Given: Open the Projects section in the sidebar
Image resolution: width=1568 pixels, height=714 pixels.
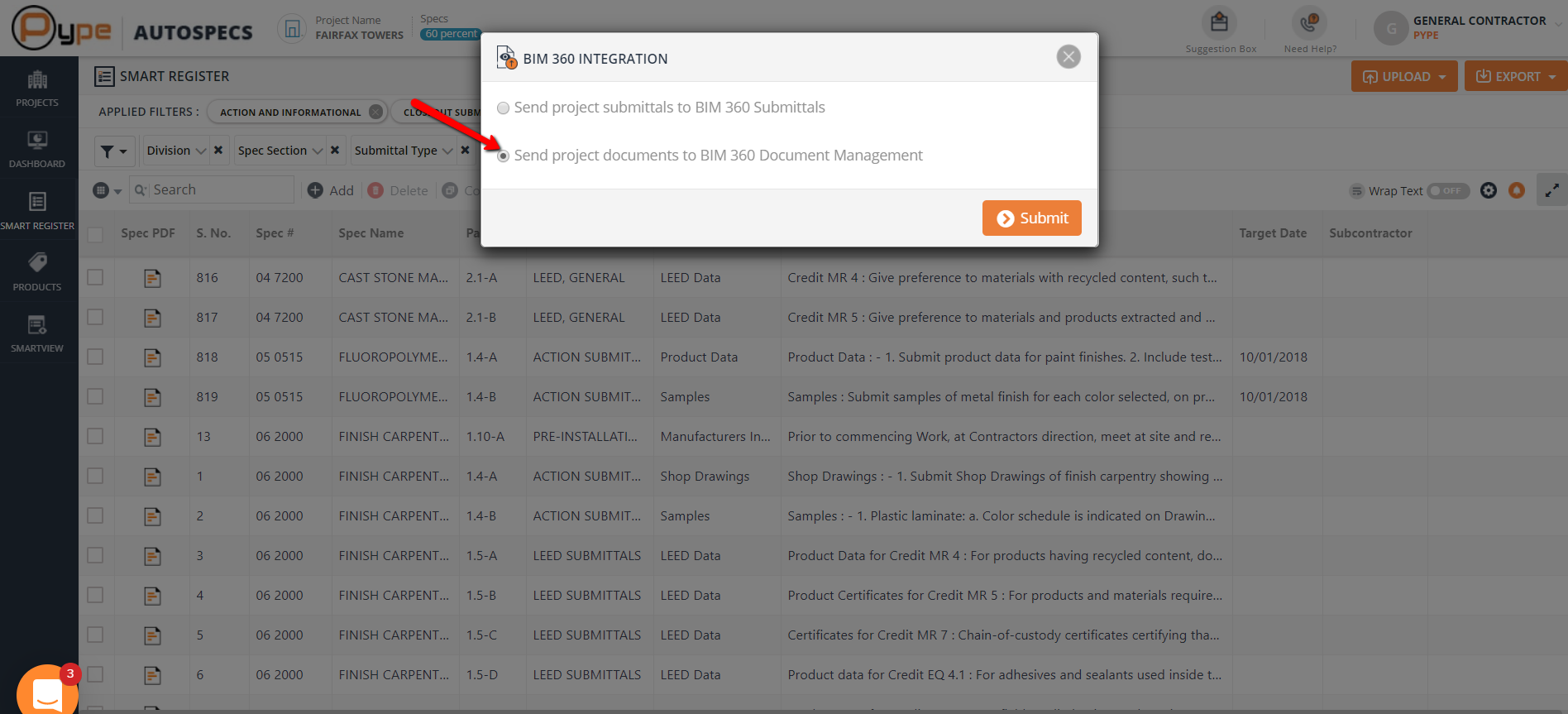Looking at the screenshot, I should tap(37, 89).
